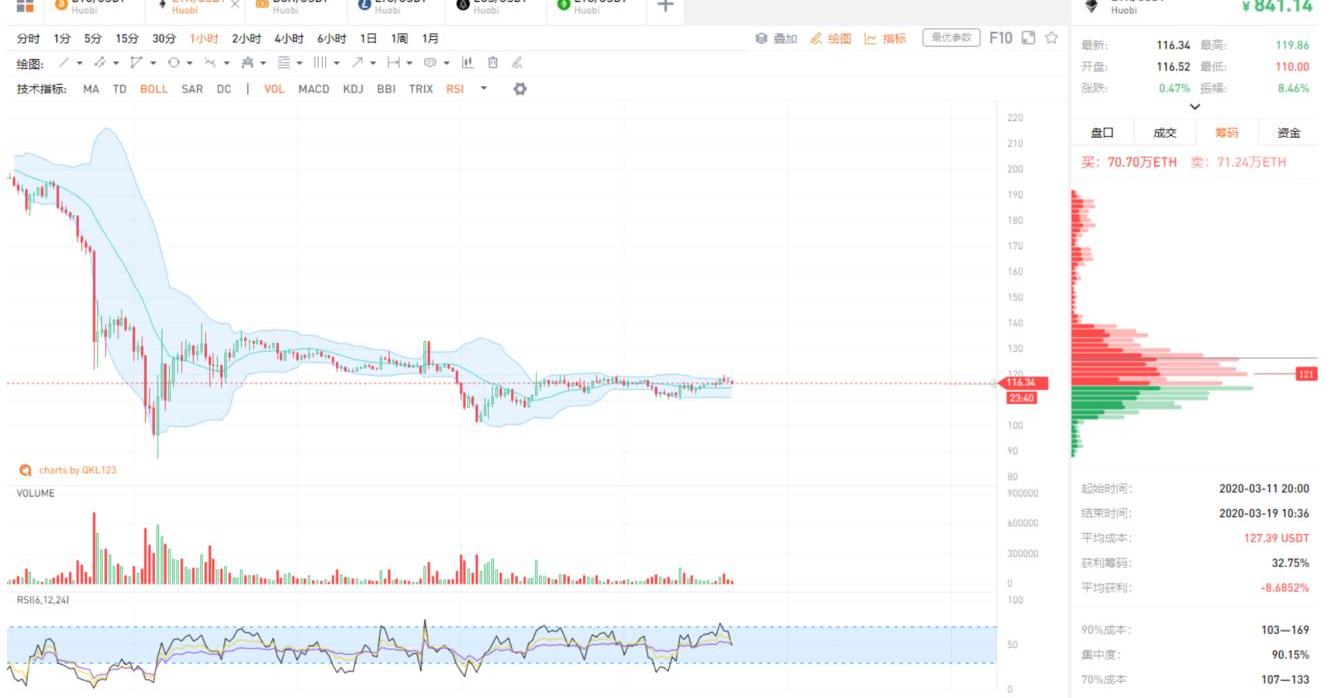Expand the price details chevron
The image size is (1333, 698).
click(x=1194, y=107)
